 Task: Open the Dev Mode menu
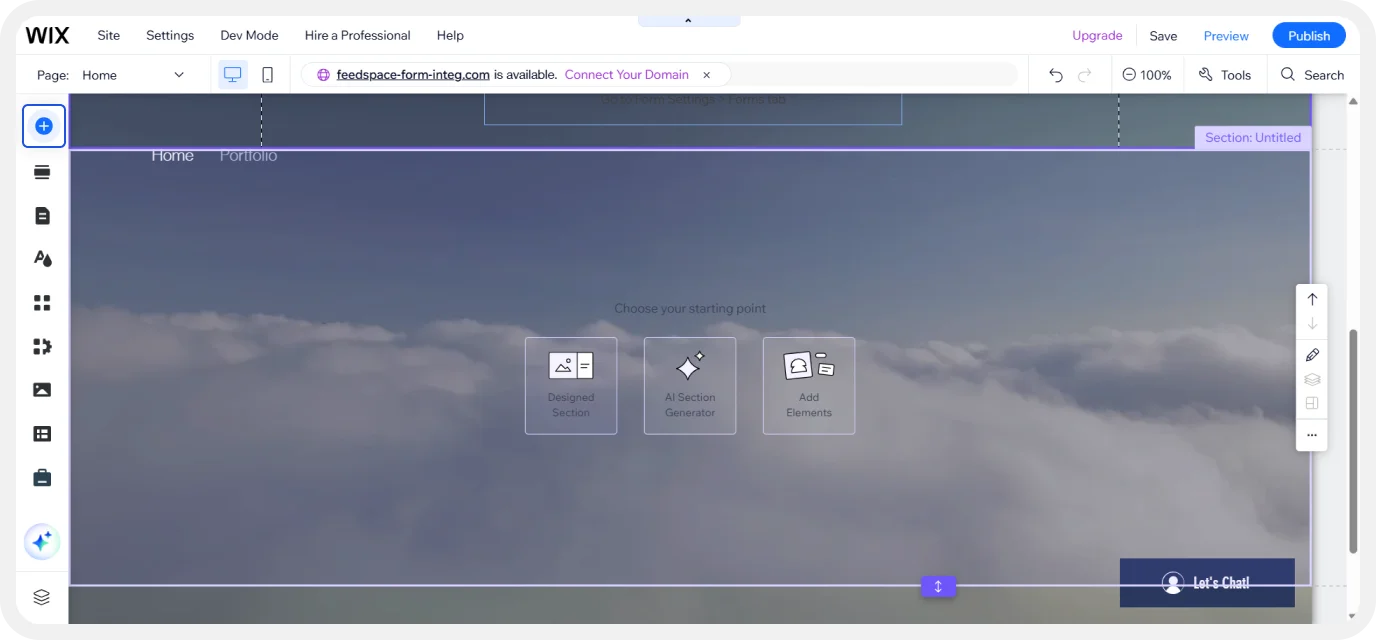249,35
